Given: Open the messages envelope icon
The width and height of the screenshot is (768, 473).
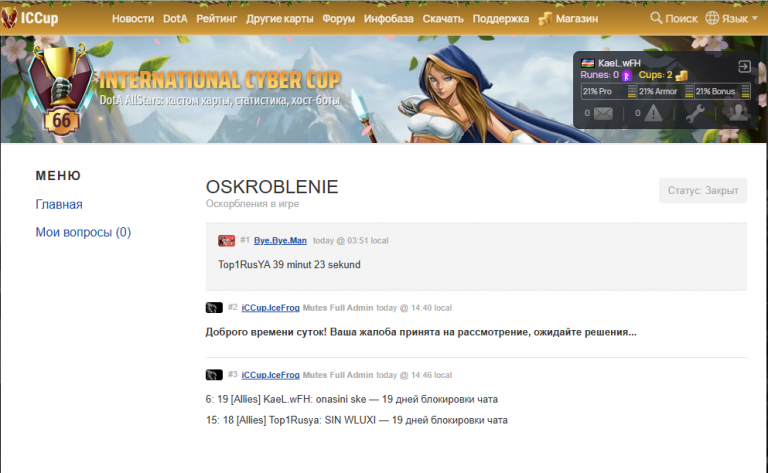Looking at the screenshot, I should pos(603,114).
